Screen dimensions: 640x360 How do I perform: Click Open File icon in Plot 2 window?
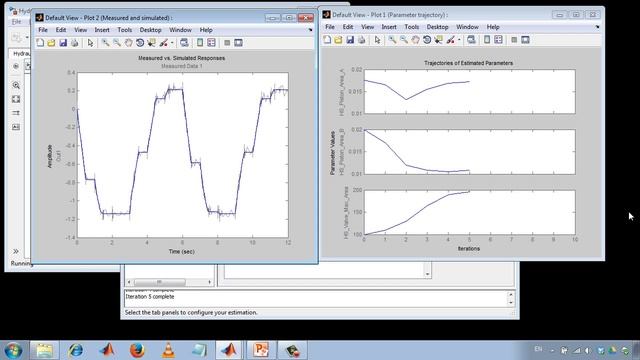(51, 42)
